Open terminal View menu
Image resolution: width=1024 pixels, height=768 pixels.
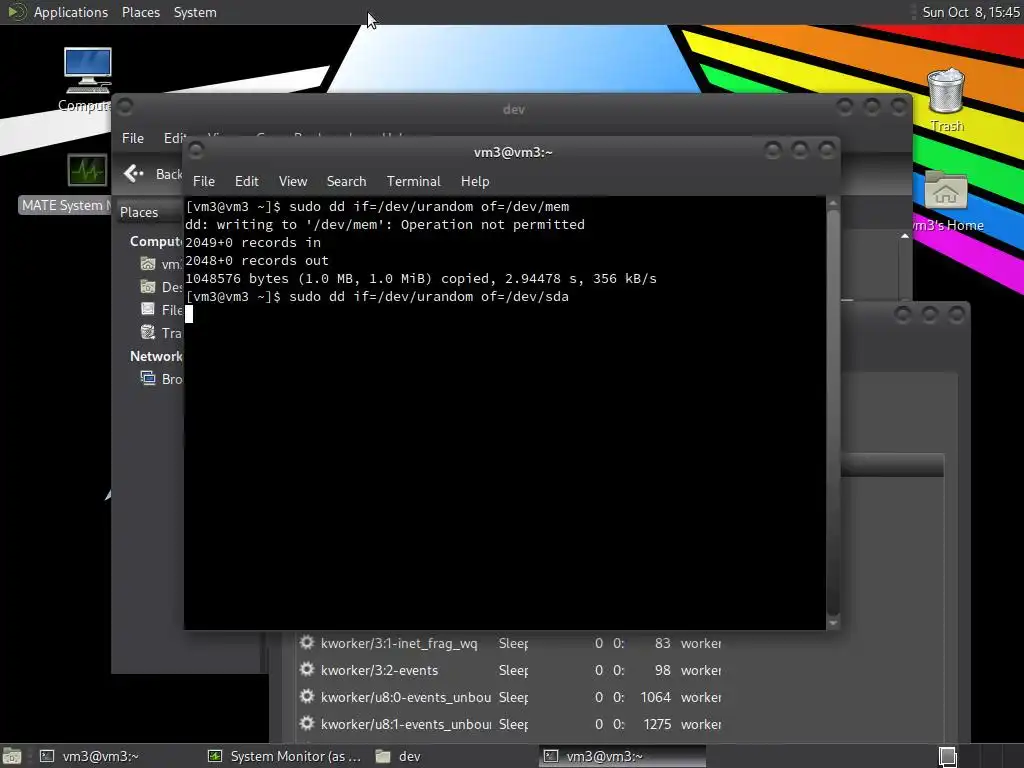pyautogui.click(x=293, y=182)
